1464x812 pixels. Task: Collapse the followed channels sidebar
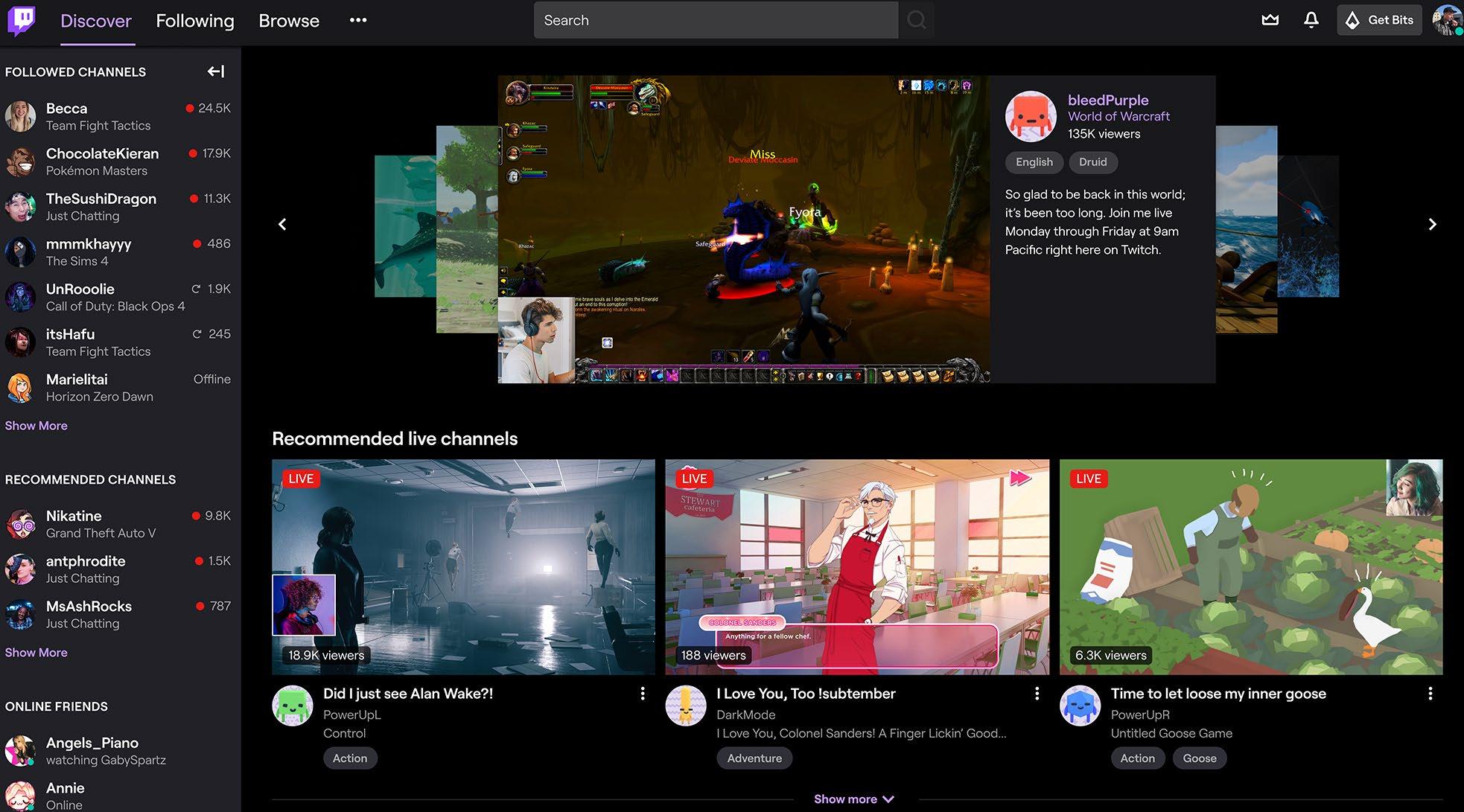tap(216, 71)
